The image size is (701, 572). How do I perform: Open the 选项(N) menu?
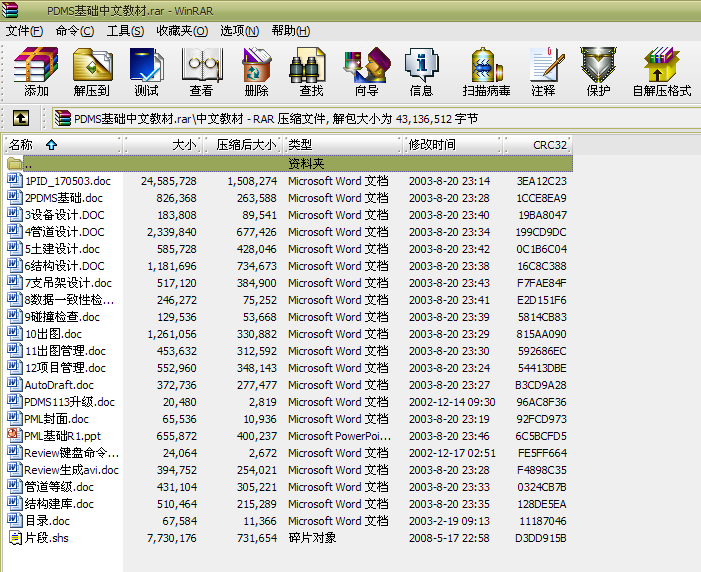pos(240,31)
